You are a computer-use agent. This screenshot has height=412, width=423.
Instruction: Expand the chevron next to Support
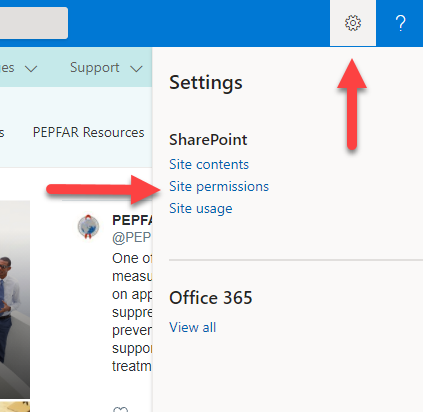pos(136,69)
